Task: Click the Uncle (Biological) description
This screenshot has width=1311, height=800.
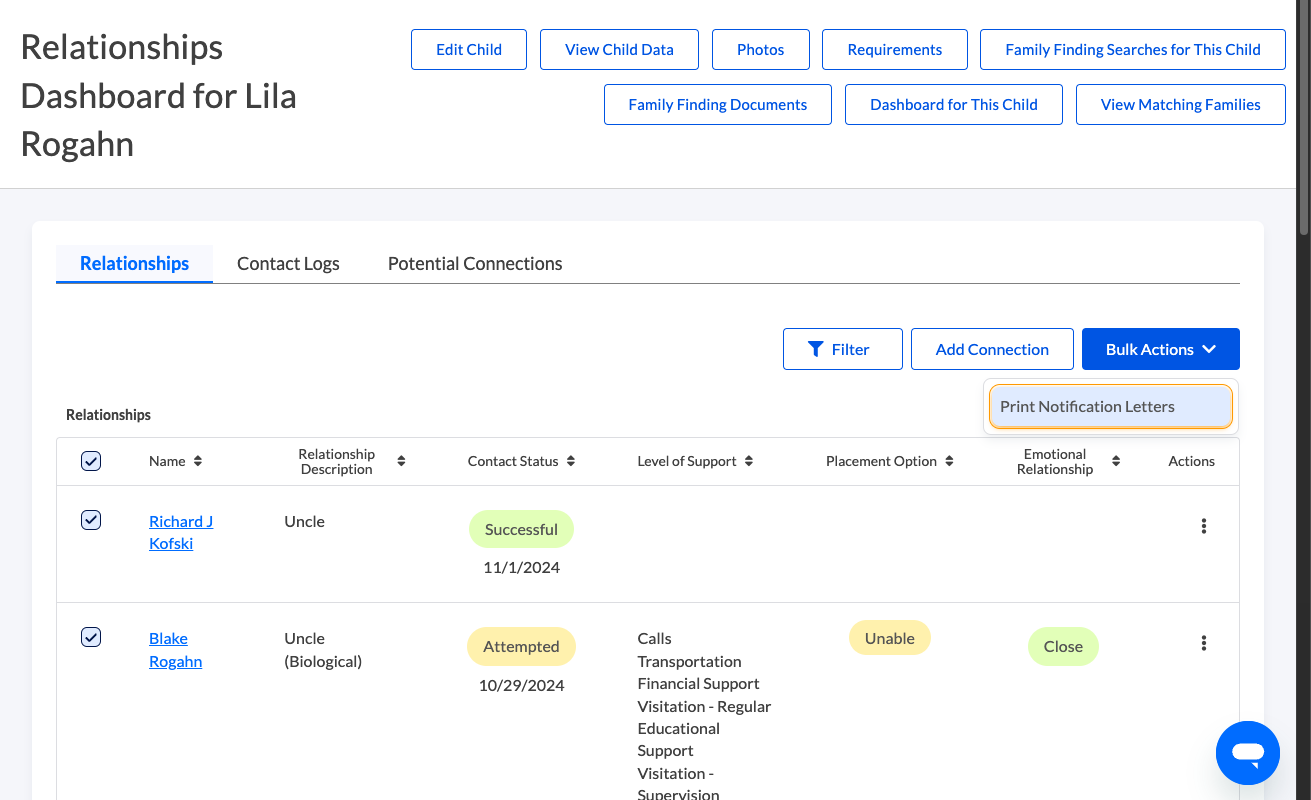Action: point(323,650)
